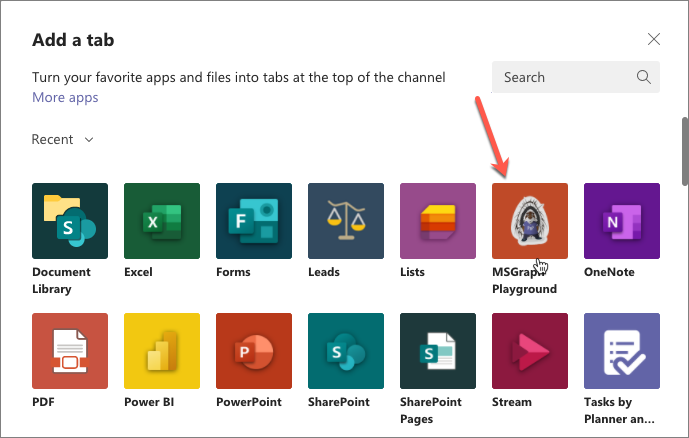Viewport: 689px width, 438px height.
Task: Click the 'Lists' label text
Action: click(412, 272)
